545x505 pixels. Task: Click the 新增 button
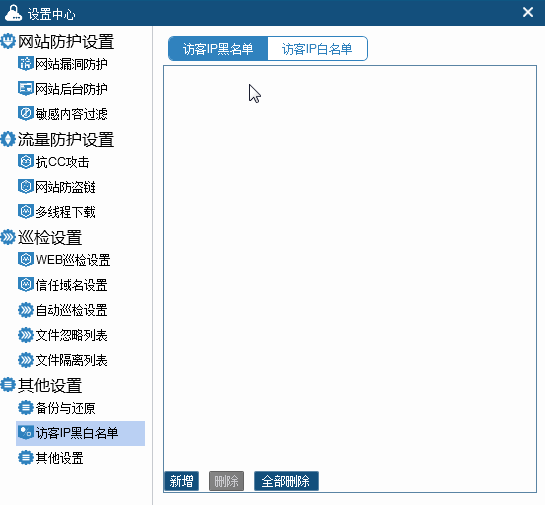(x=181, y=481)
